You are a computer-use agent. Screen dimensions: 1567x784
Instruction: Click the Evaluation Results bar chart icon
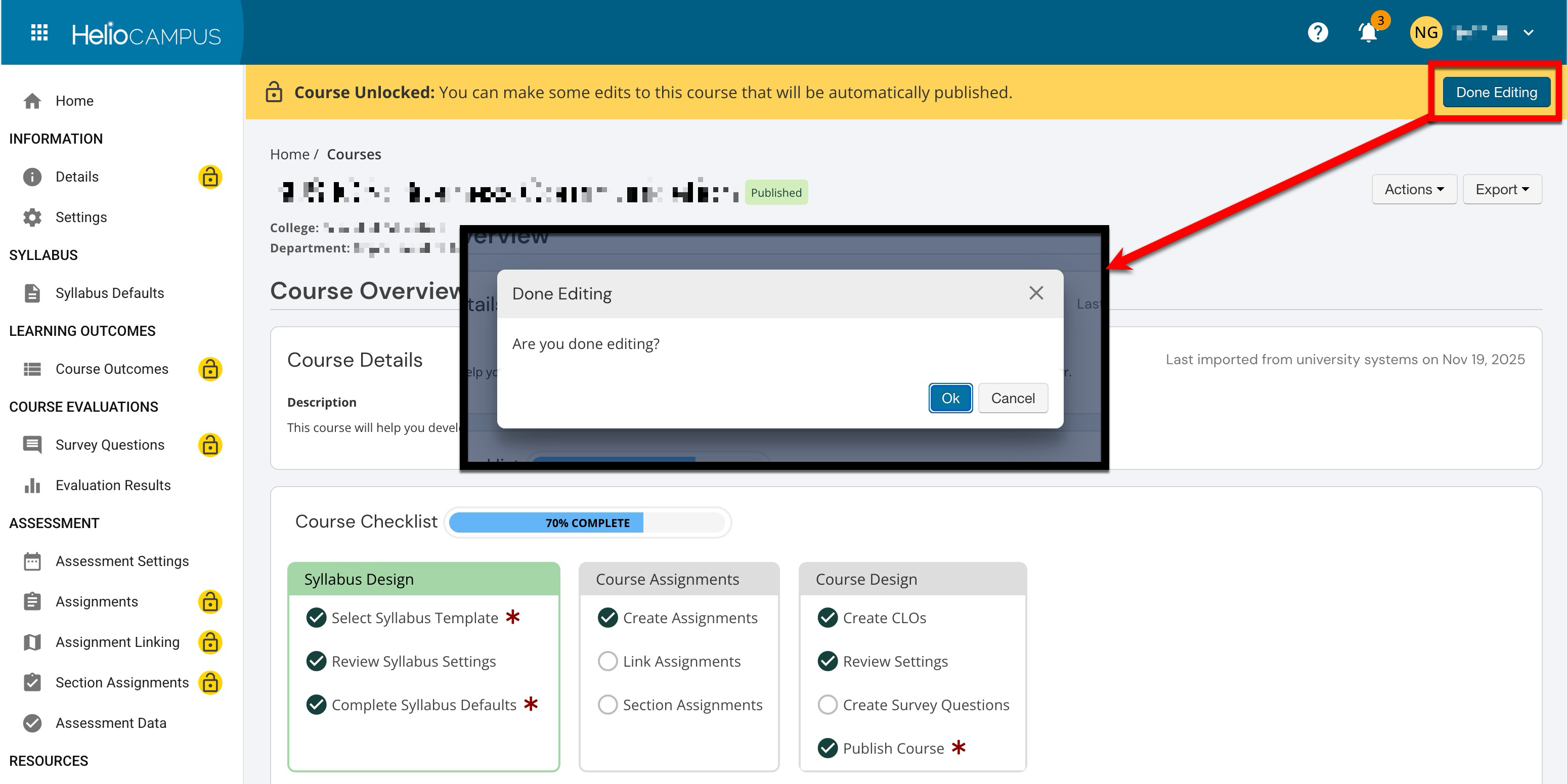click(x=32, y=486)
